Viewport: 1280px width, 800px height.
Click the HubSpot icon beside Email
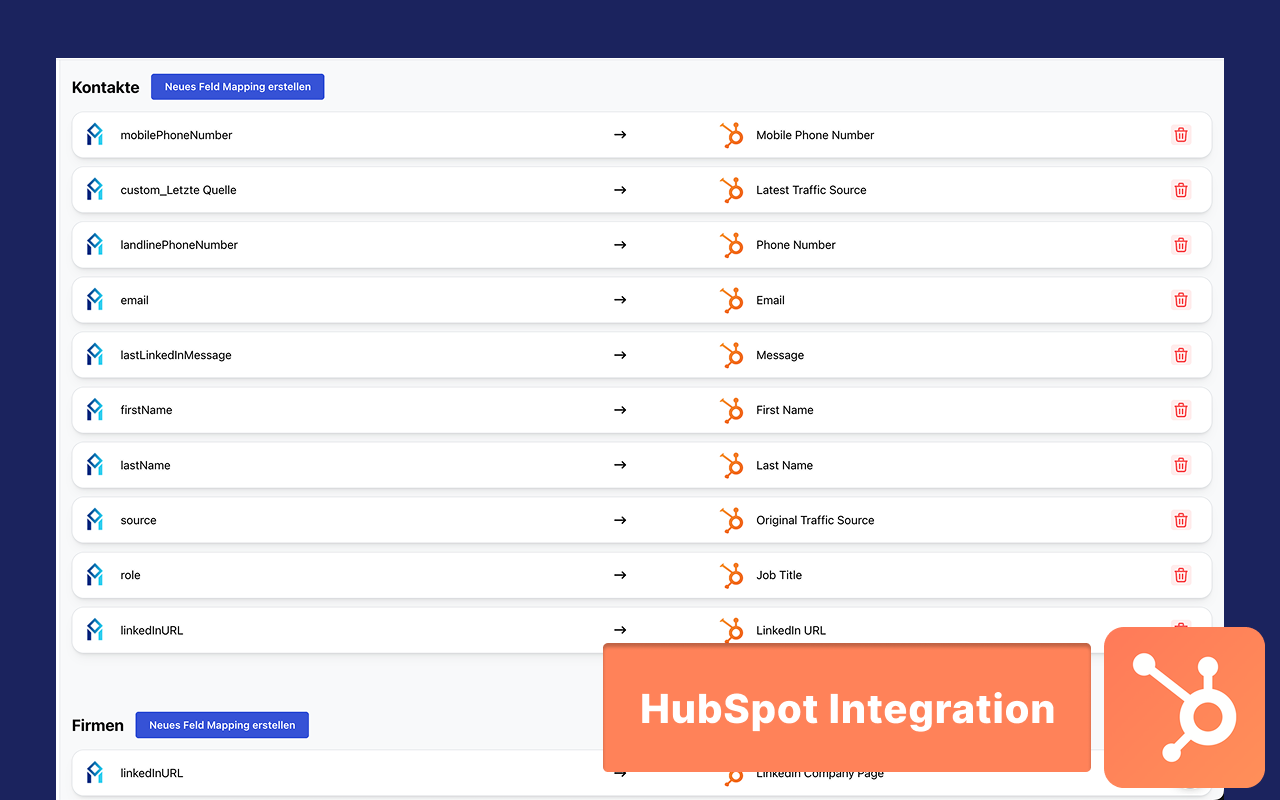732,300
